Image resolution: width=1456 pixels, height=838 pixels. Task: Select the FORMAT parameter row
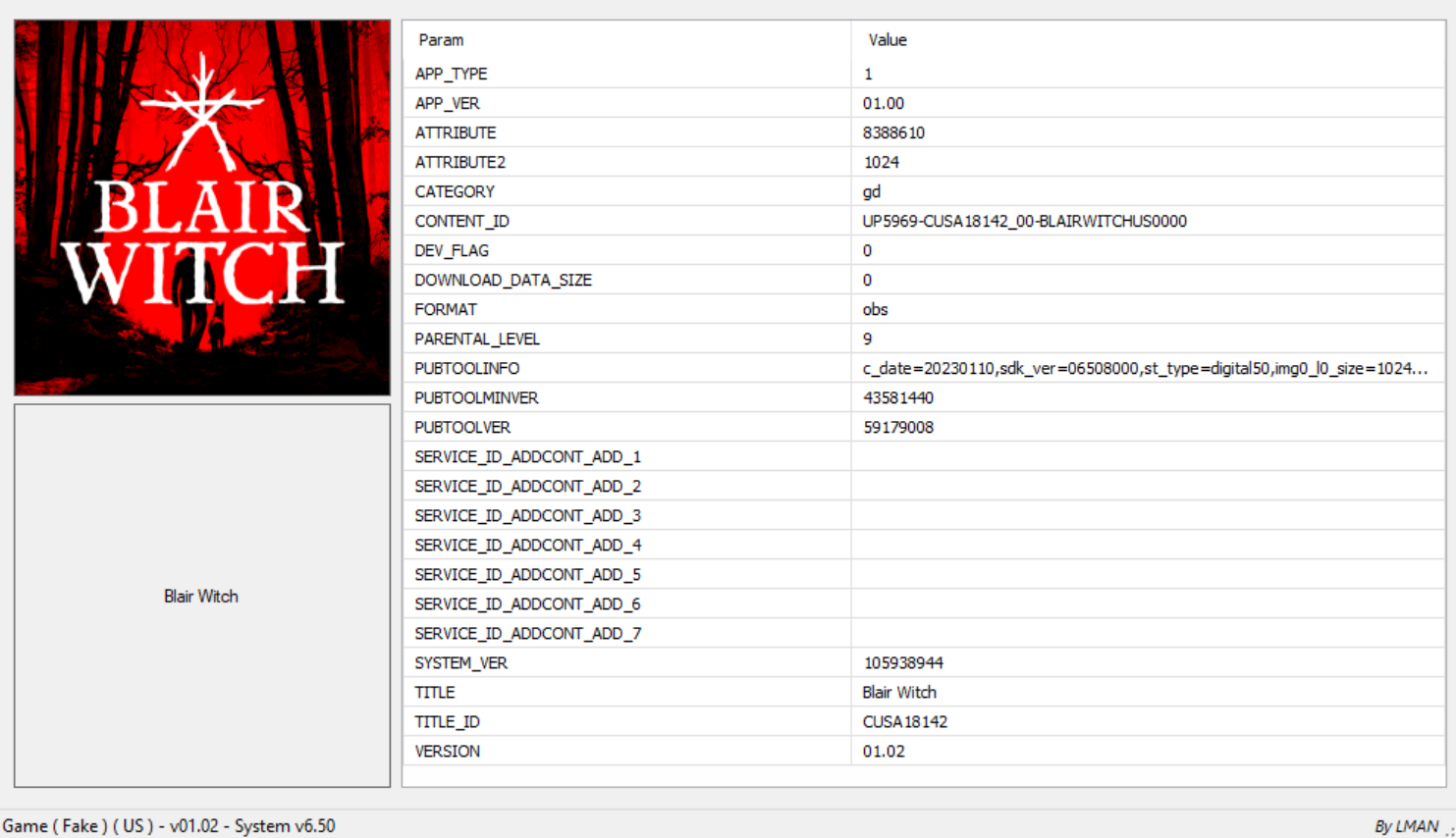(924, 309)
